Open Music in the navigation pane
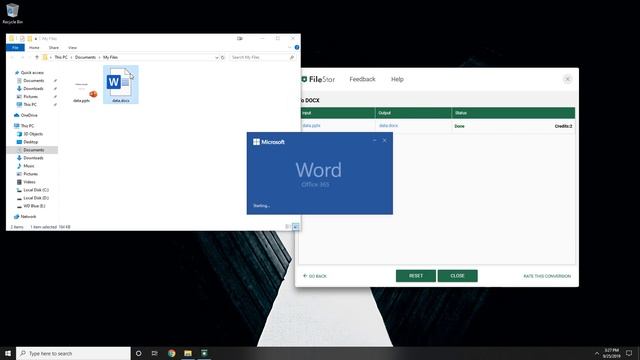The height and width of the screenshot is (360, 640). (x=29, y=166)
